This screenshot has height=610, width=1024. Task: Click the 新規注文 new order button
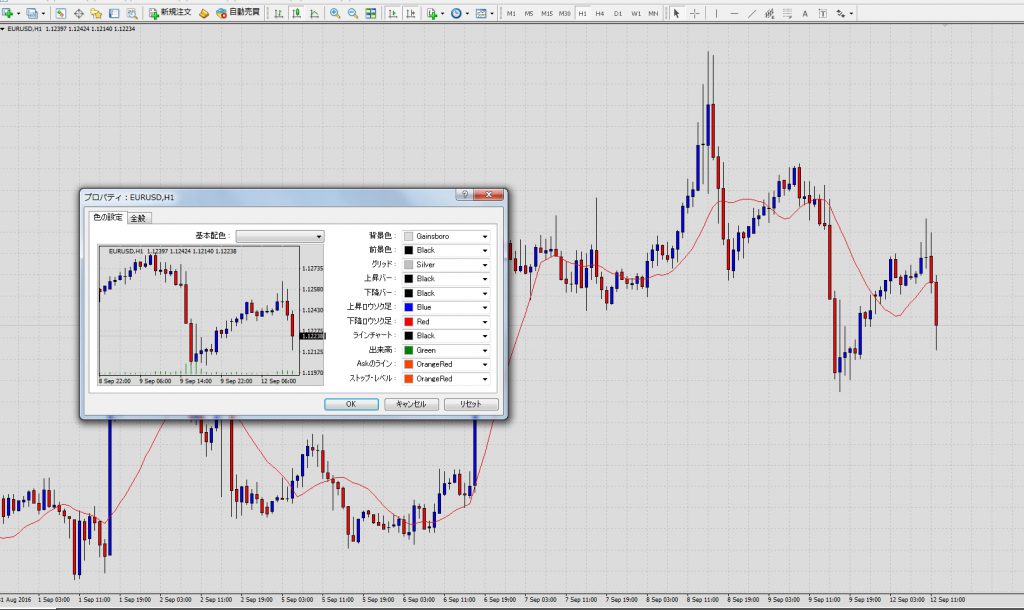tap(170, 13)
